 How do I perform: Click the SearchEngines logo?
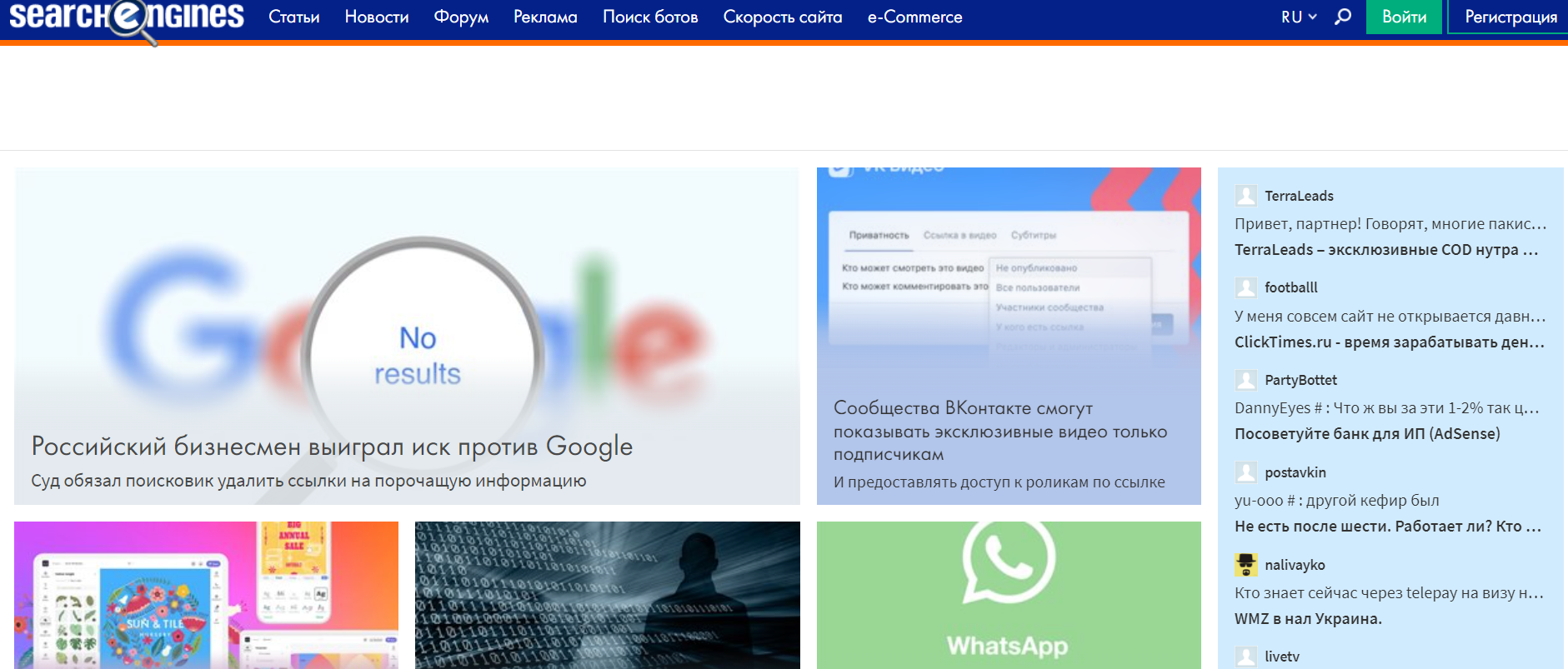pyautogui.click(x=127, y=18)
